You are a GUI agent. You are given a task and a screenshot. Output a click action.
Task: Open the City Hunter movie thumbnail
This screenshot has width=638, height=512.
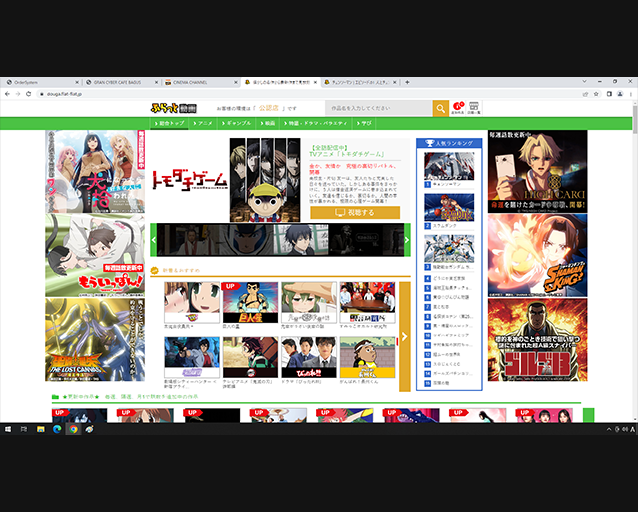pyautogui.click(x=192, y=357)
